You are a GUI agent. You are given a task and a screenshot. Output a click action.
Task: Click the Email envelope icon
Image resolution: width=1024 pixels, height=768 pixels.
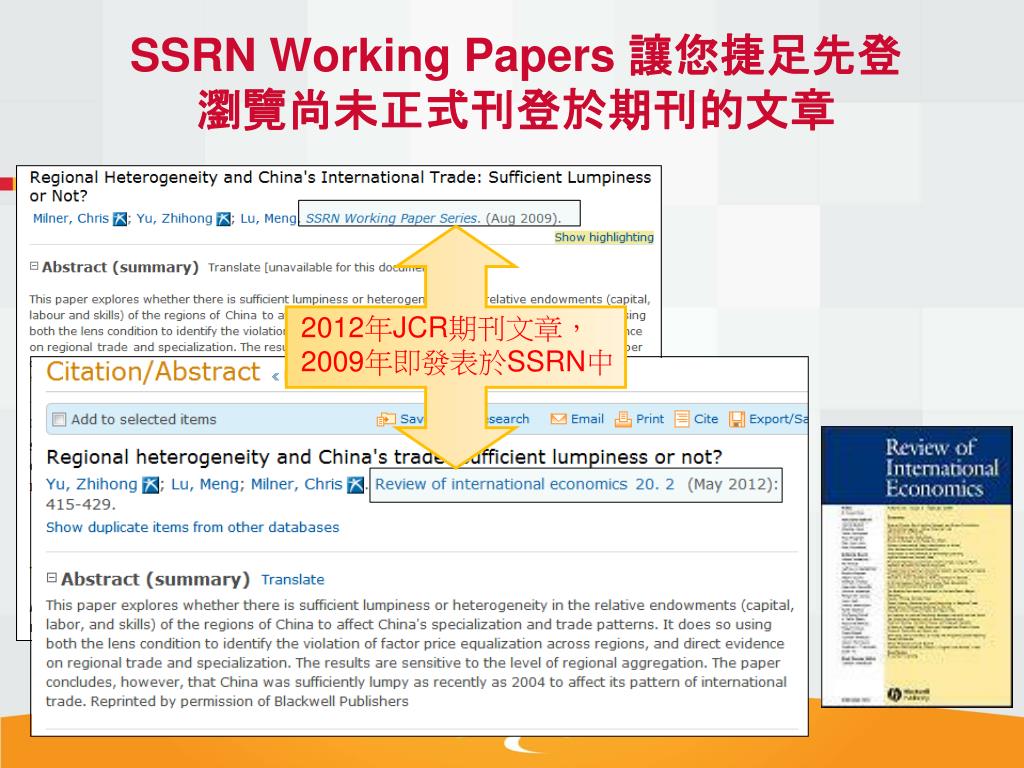558,419
